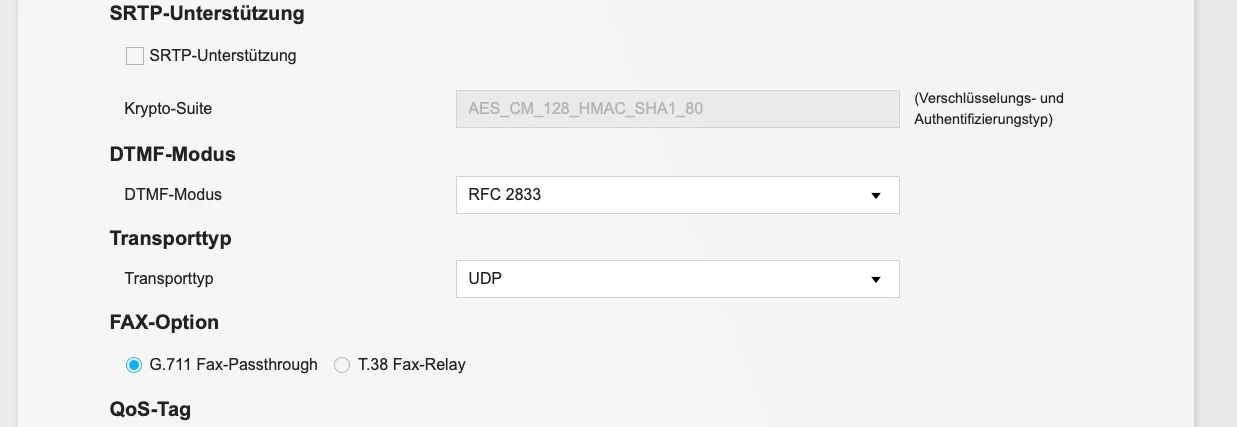Screen dimensions: 1237x427
Task: Click the FAX-Option section heading
Action: [x=164, y=323]
